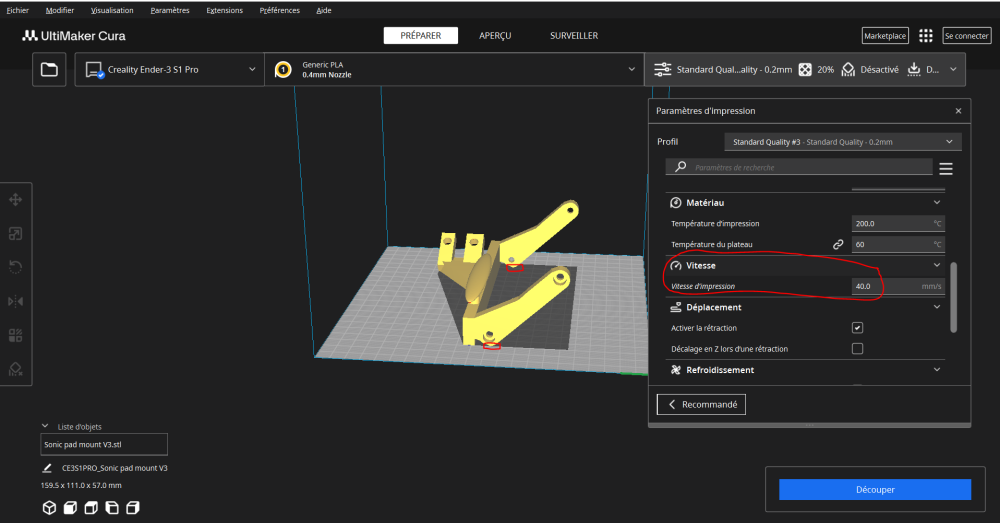This screenshot has height=523, width=1000.
Task: Open the Profil Standard Quality dropdown
Action: tap(842, 142)
